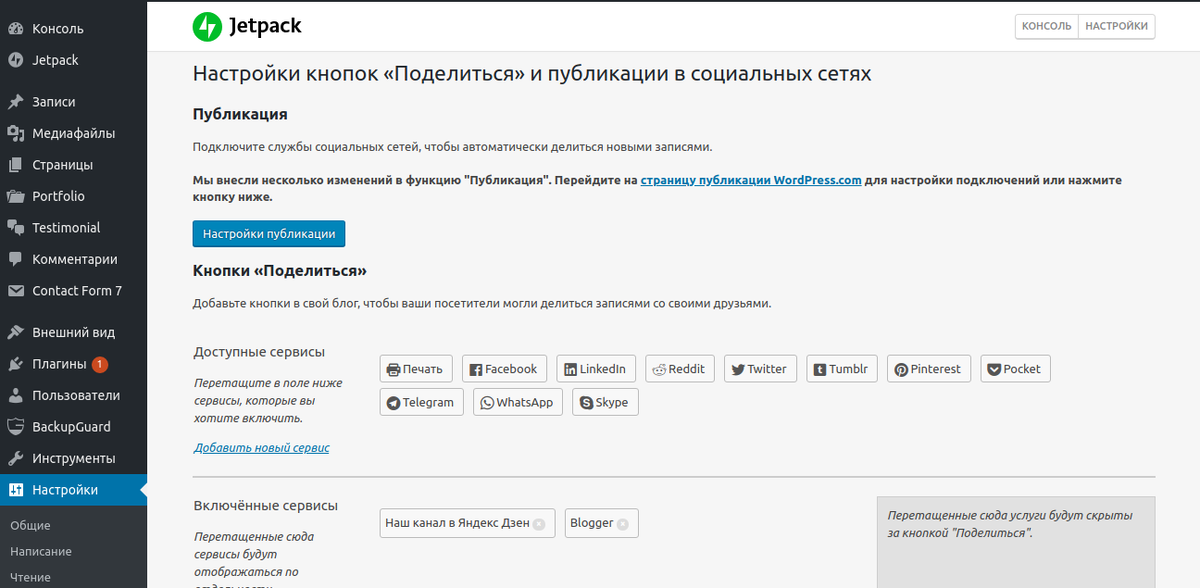Add the Twitter sharing service
The height and width of the screenshot is (588, 1200).
pyautogui.click(x=760, y=368)
